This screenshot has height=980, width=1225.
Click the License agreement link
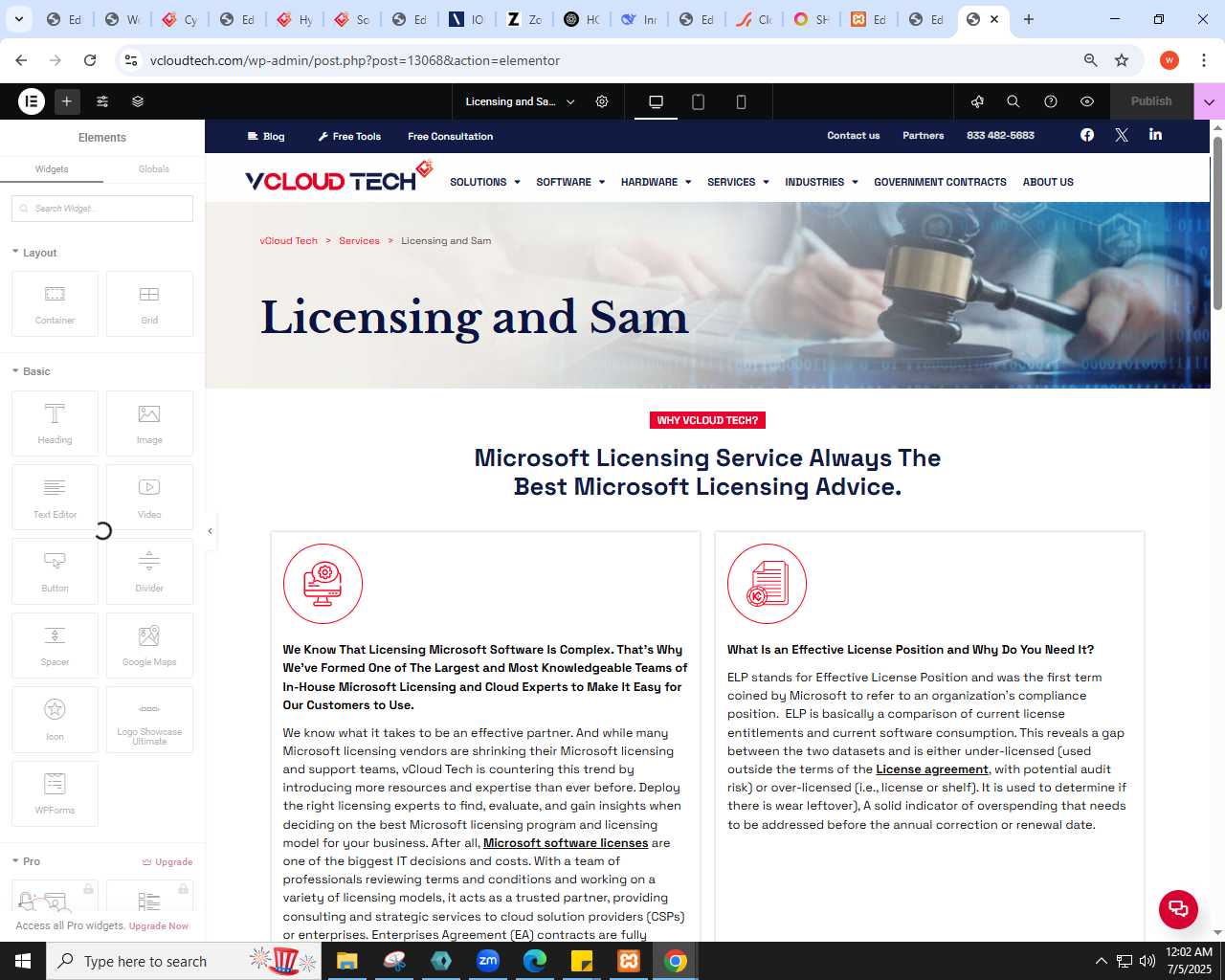[932, 769]
